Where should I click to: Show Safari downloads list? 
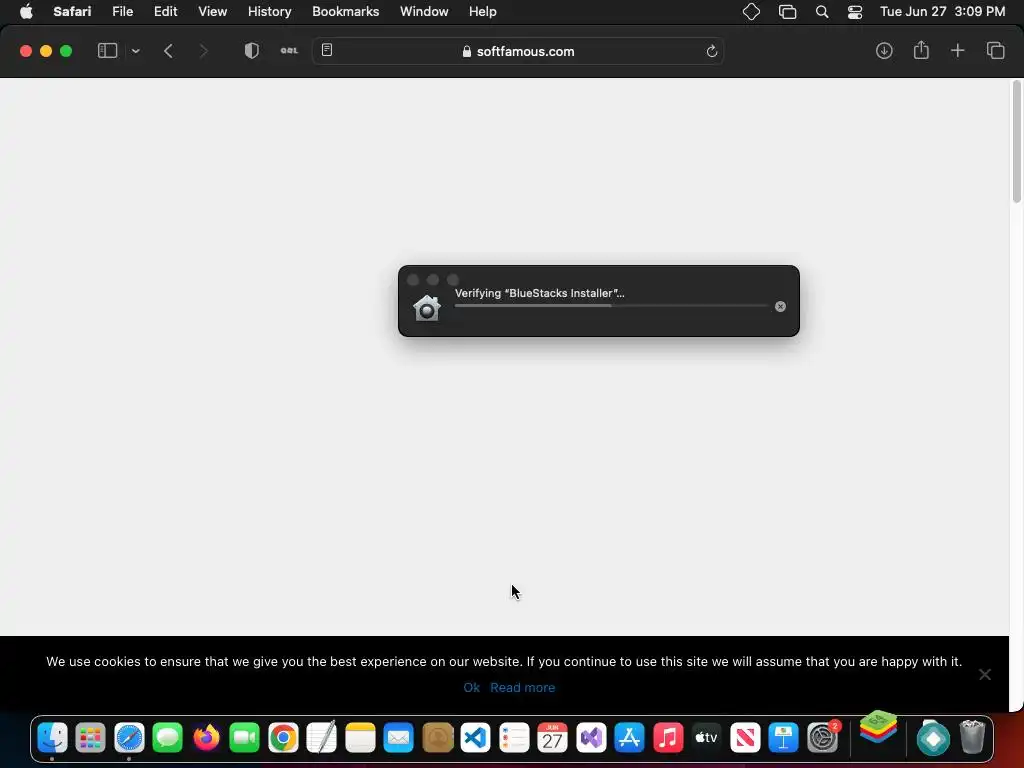884,51
